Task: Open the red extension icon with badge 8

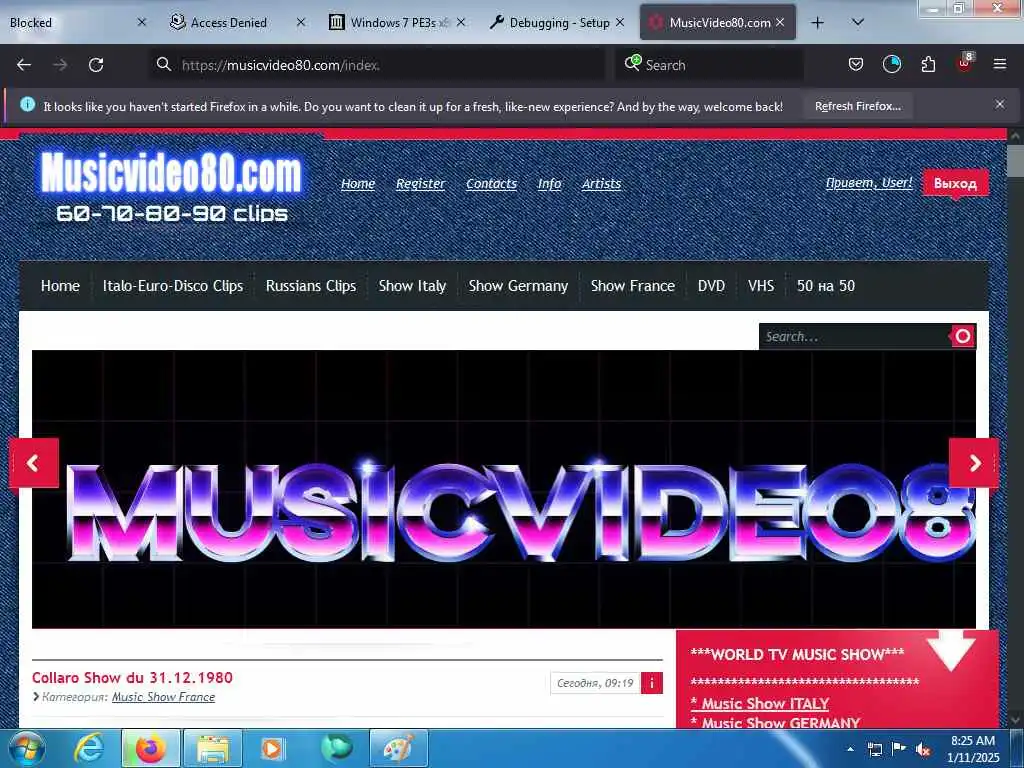Action: (x=965, y=63)
